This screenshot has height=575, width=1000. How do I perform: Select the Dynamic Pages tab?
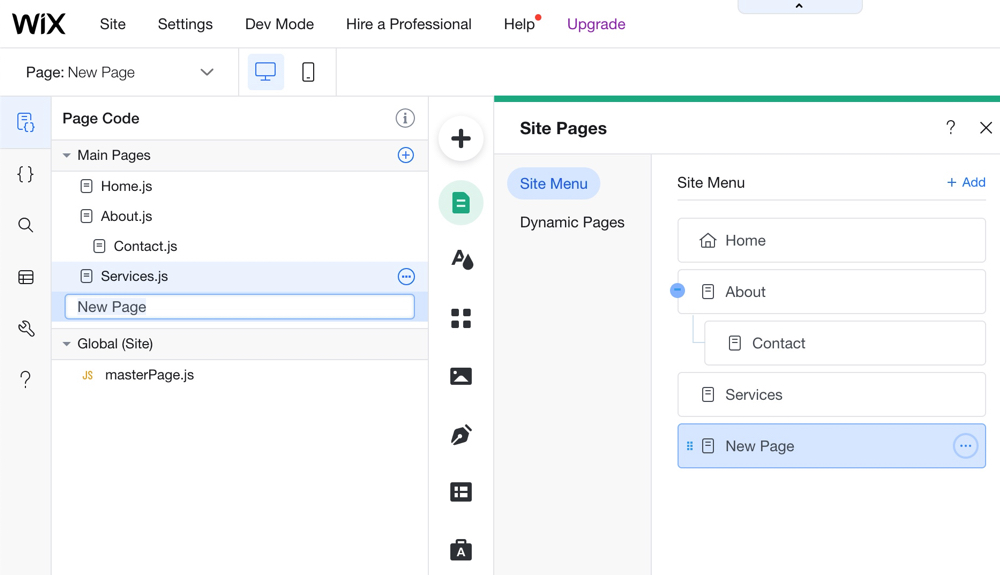coord(572,222)
